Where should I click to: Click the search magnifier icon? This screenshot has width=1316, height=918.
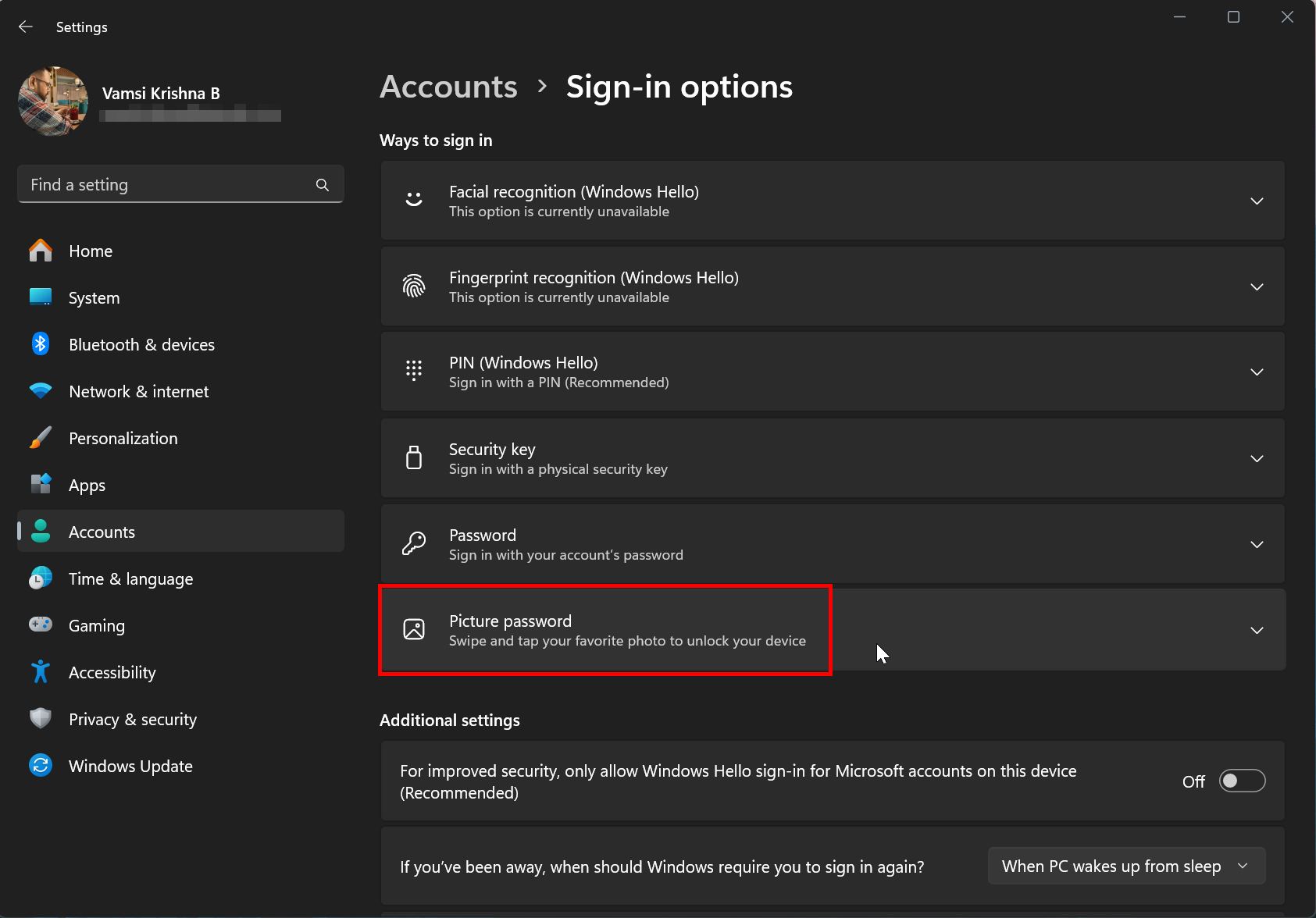point(323,185)
